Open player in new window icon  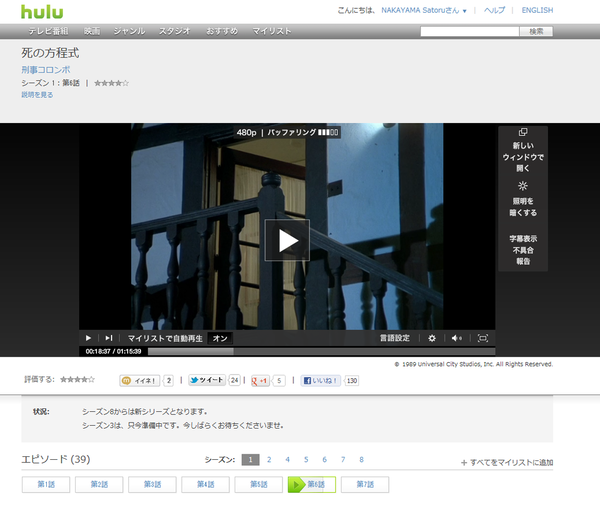click(x=523, y=132)
